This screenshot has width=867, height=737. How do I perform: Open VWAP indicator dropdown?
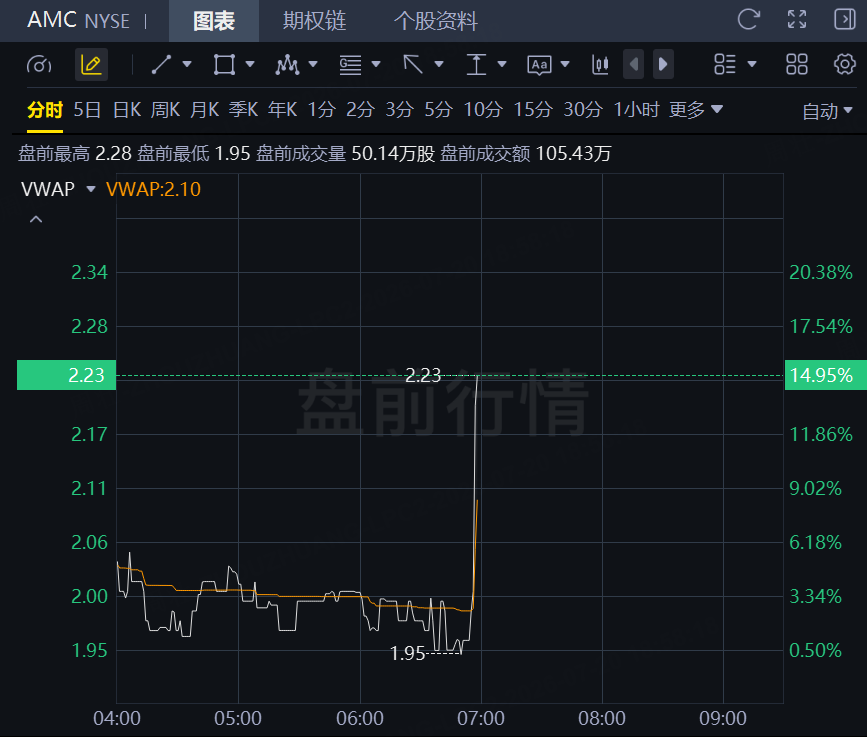[91, 189]
